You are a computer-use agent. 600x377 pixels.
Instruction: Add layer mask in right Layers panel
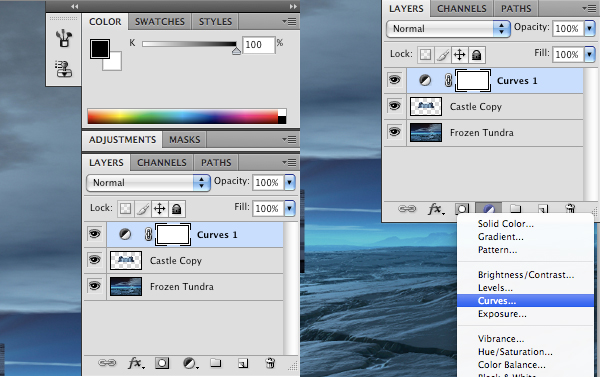pyautogui.click(x=462, y=209)
